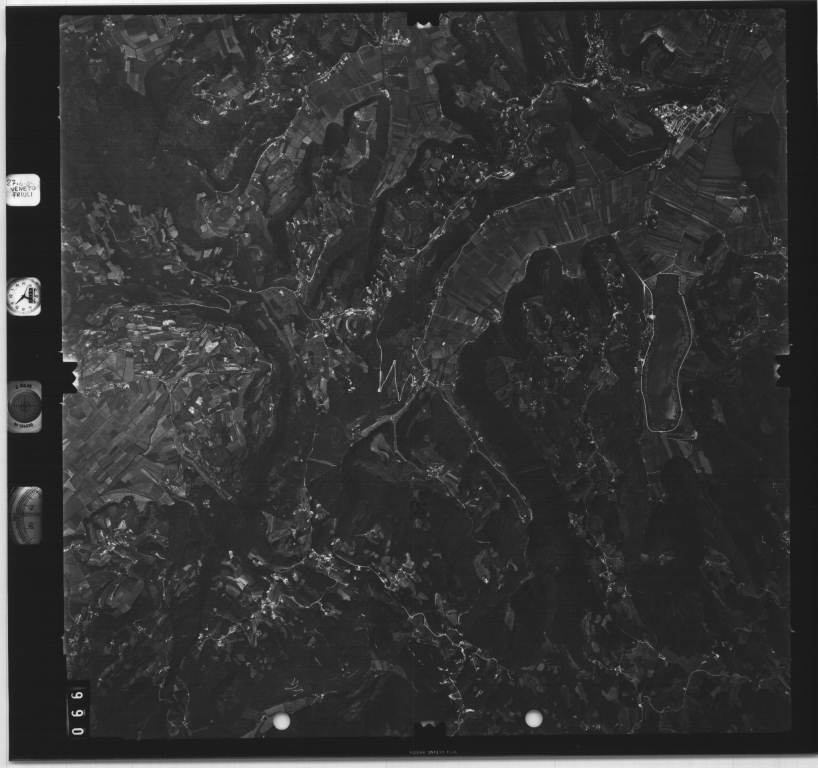Click the top fiducial notch mark
The image size is (818, 768).
click(x=426, y=17)
